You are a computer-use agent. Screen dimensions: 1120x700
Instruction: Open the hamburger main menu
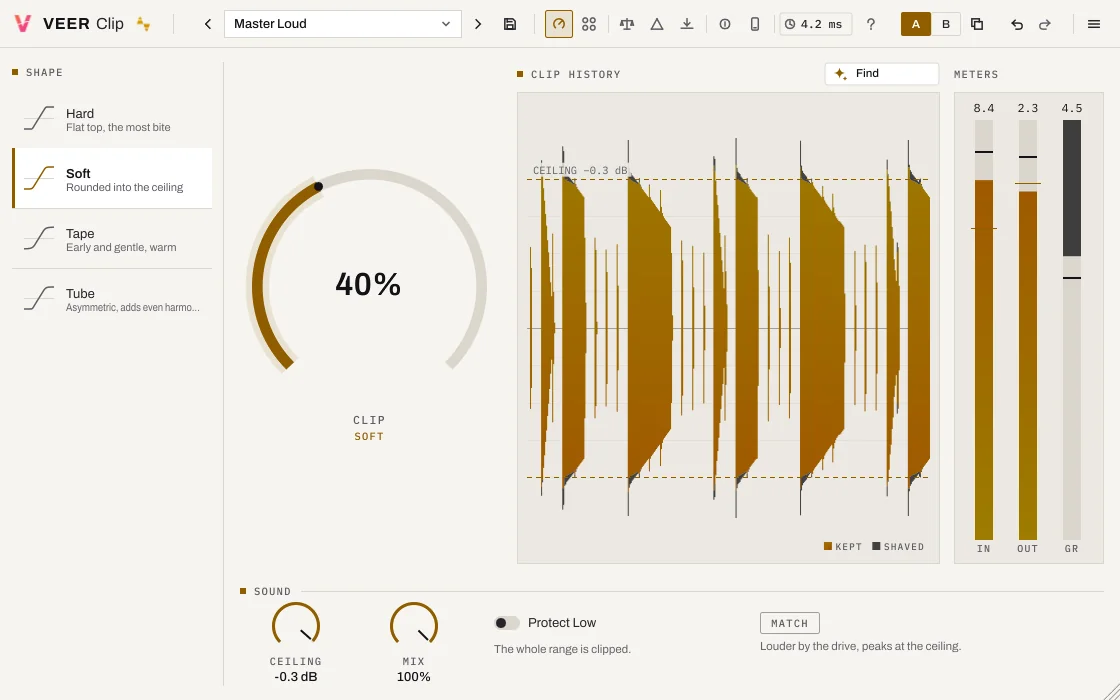[x=1094, y=24]
